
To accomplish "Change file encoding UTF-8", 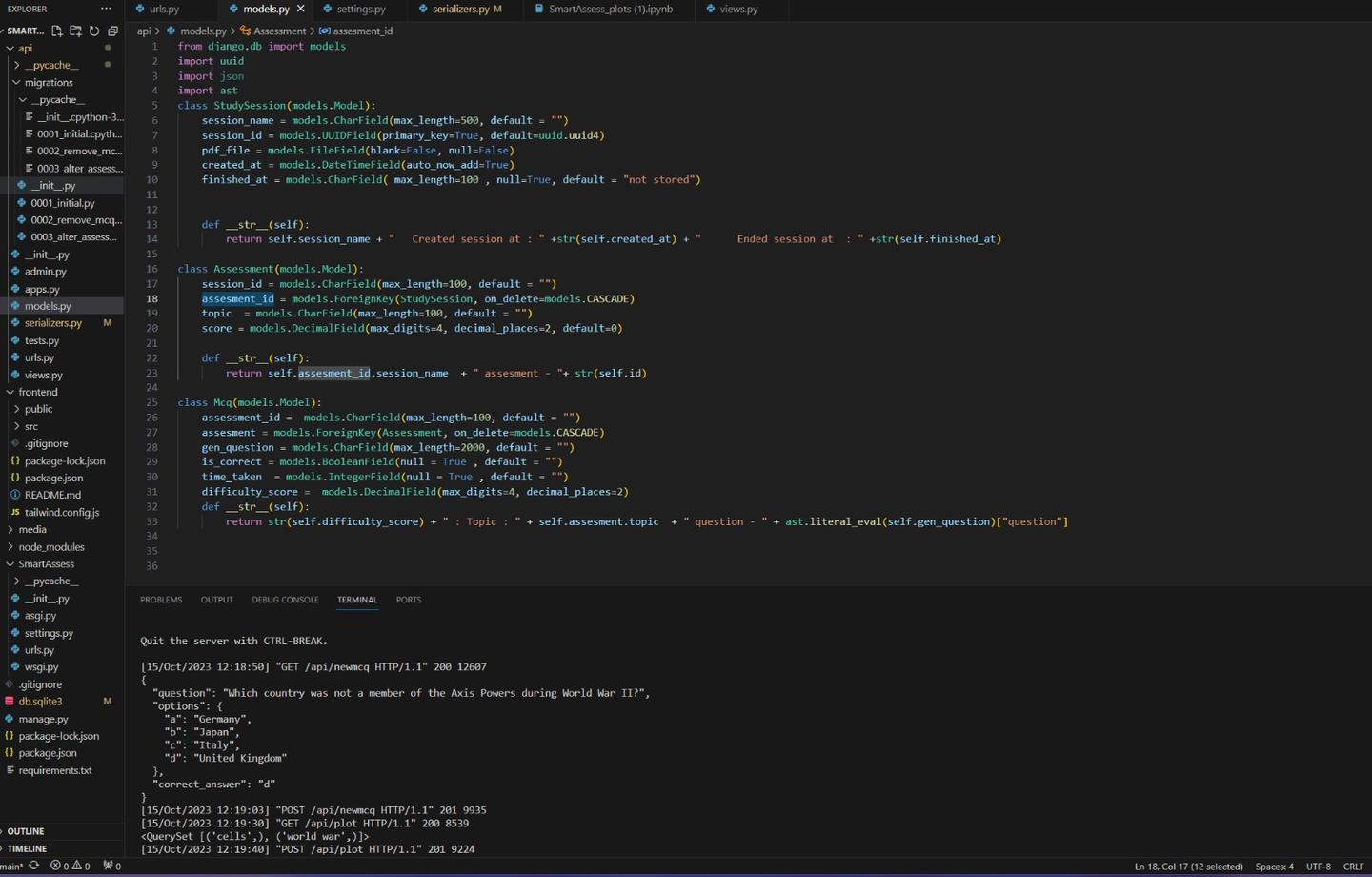I will click(1319, 867).
